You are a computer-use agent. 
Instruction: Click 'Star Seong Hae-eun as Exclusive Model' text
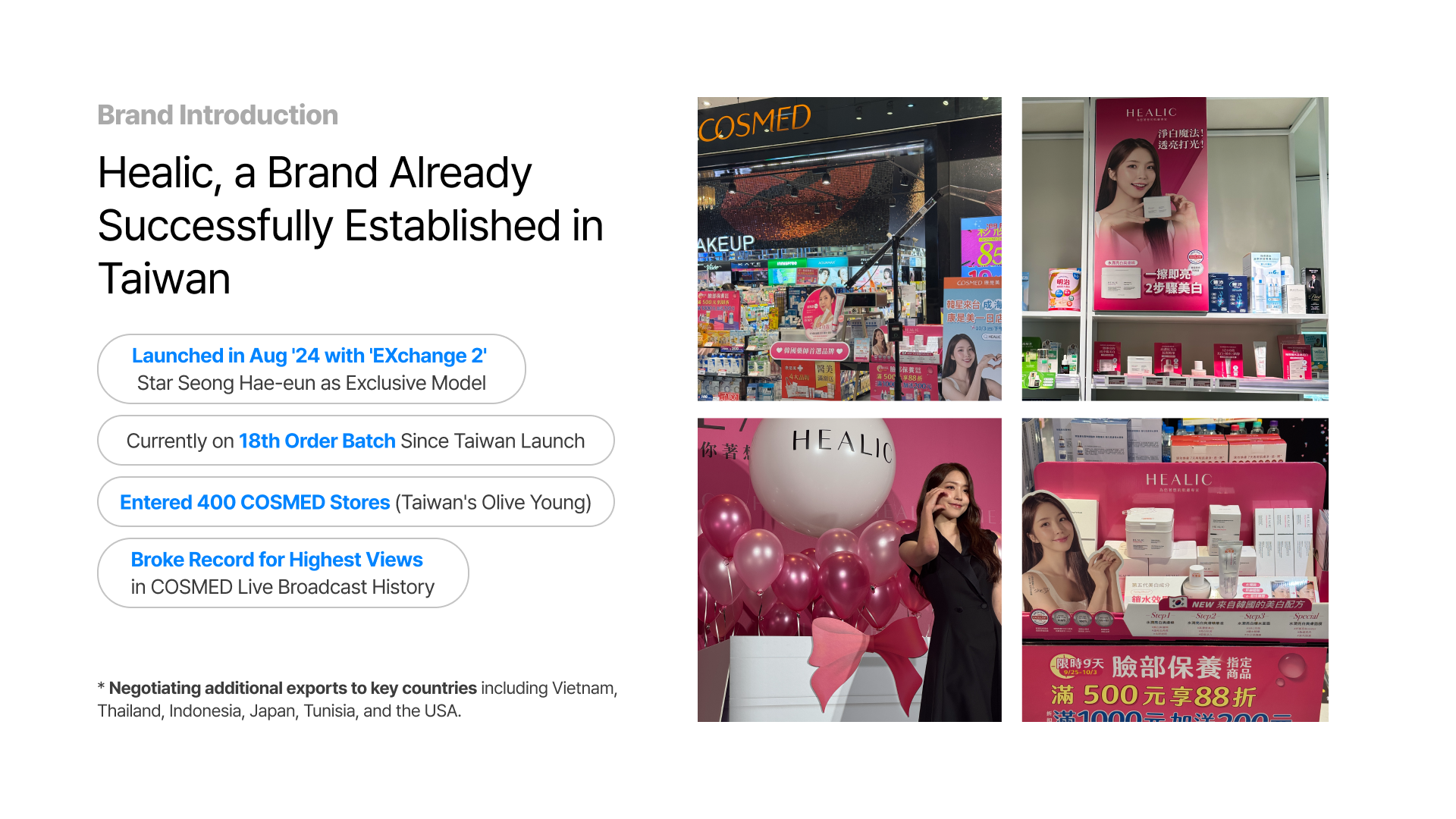pyautogui.click(x=311, y=384)
